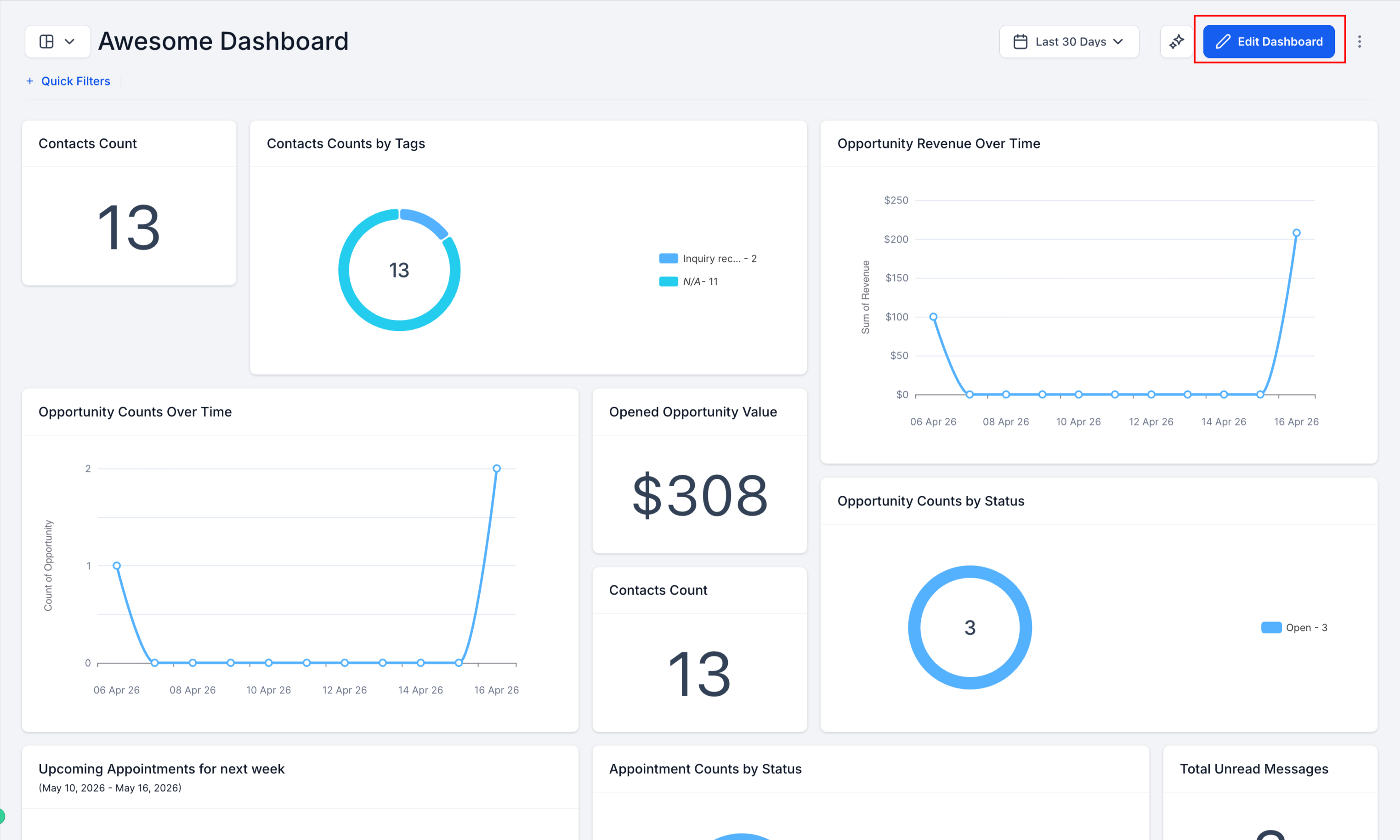The width and height of the screenshot is (1400, 840).
Task: Click the 06 Apr 26 $100 point in revenue chart
Action: (x=933, y=317)
